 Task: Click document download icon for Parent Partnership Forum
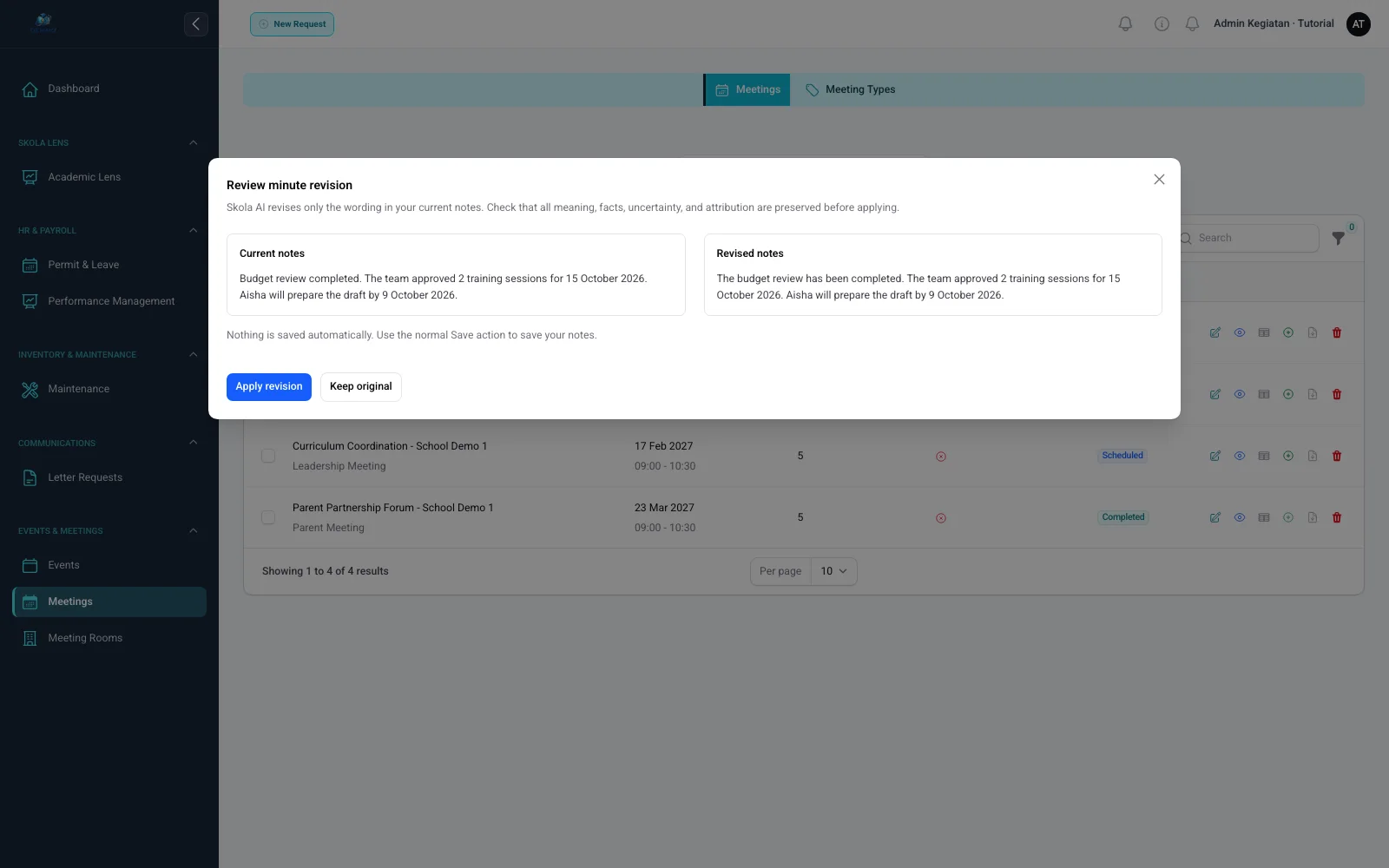pyautogui.click(x=1313, y=517)
